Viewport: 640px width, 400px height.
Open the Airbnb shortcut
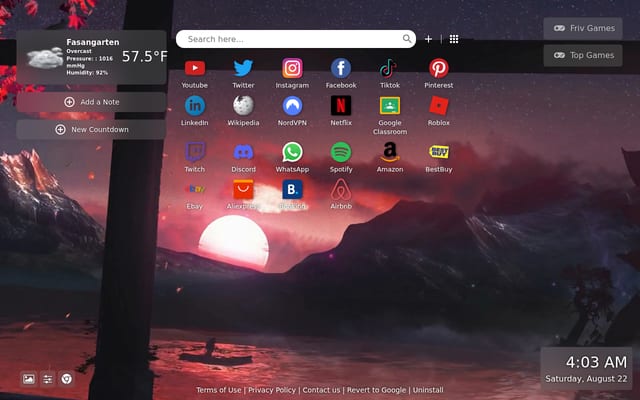(341, 189)
